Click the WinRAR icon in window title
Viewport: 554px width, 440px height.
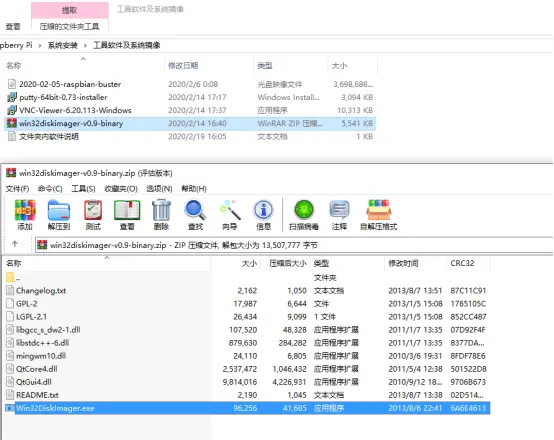click(x=11, y=173)
